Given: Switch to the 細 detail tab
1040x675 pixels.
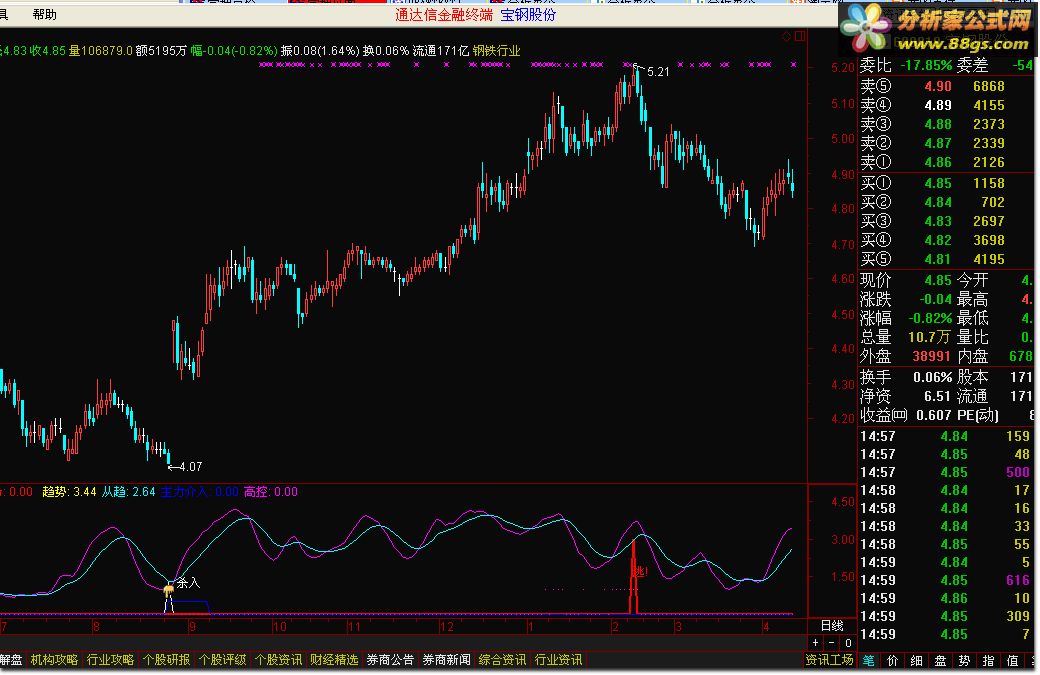Looking at the screenshot, I should 916,660.
